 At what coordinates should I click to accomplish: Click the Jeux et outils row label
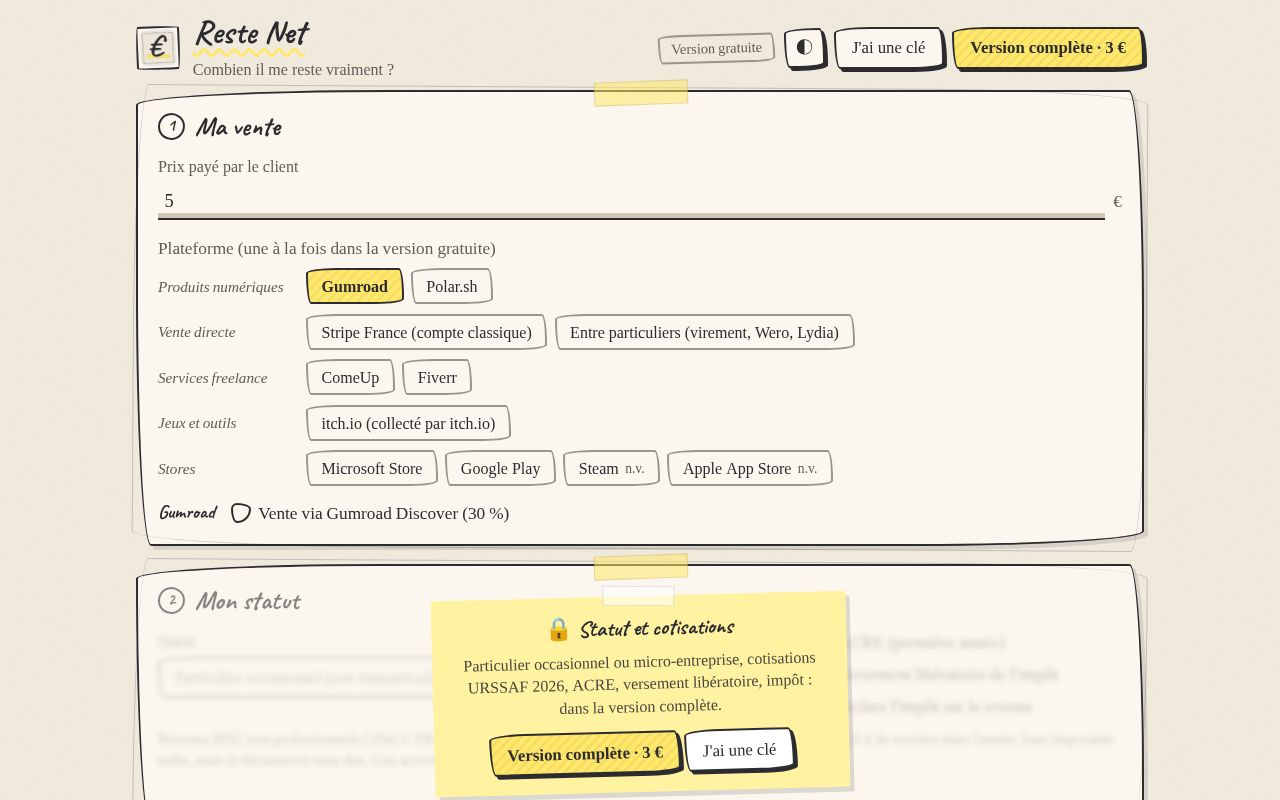click(x=197, y=423)
